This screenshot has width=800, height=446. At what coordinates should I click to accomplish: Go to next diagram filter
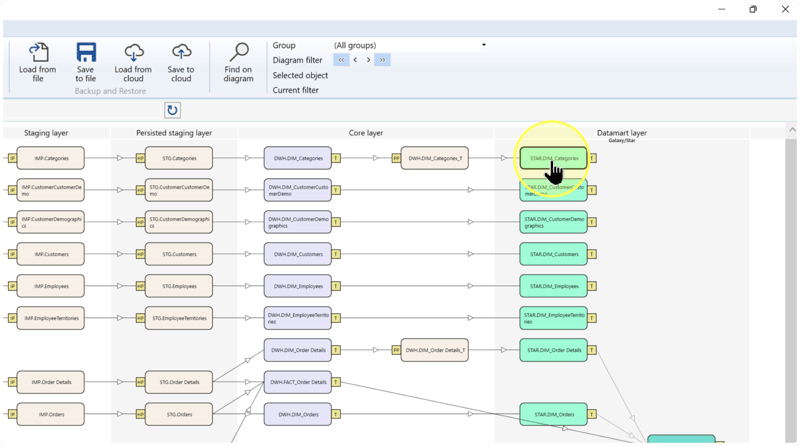click(368, 60)
